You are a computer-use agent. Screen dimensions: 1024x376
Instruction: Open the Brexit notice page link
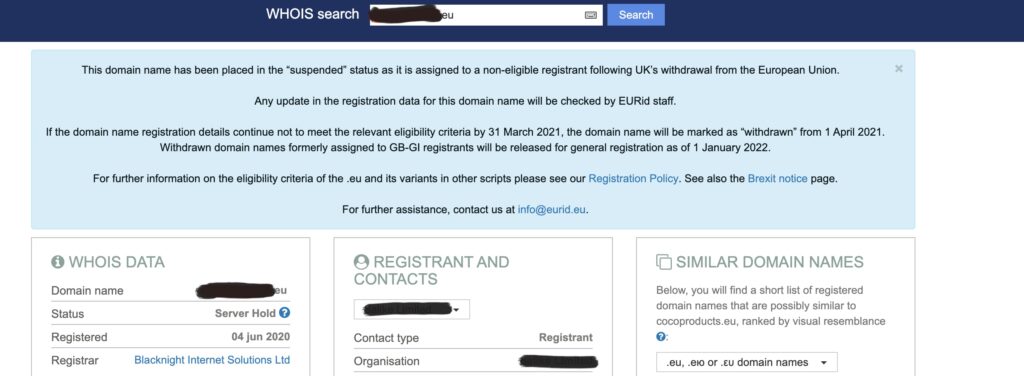coord(777,178)
